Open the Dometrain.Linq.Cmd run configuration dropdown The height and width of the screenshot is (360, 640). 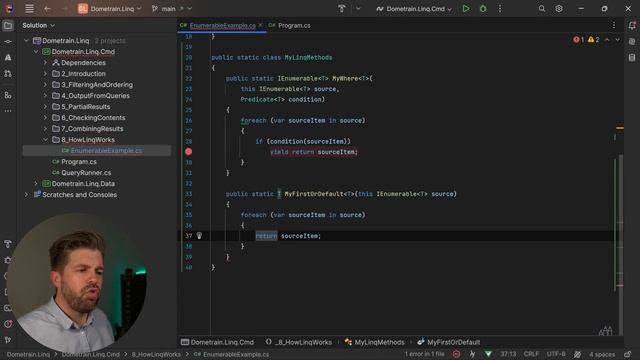[414, 9]
